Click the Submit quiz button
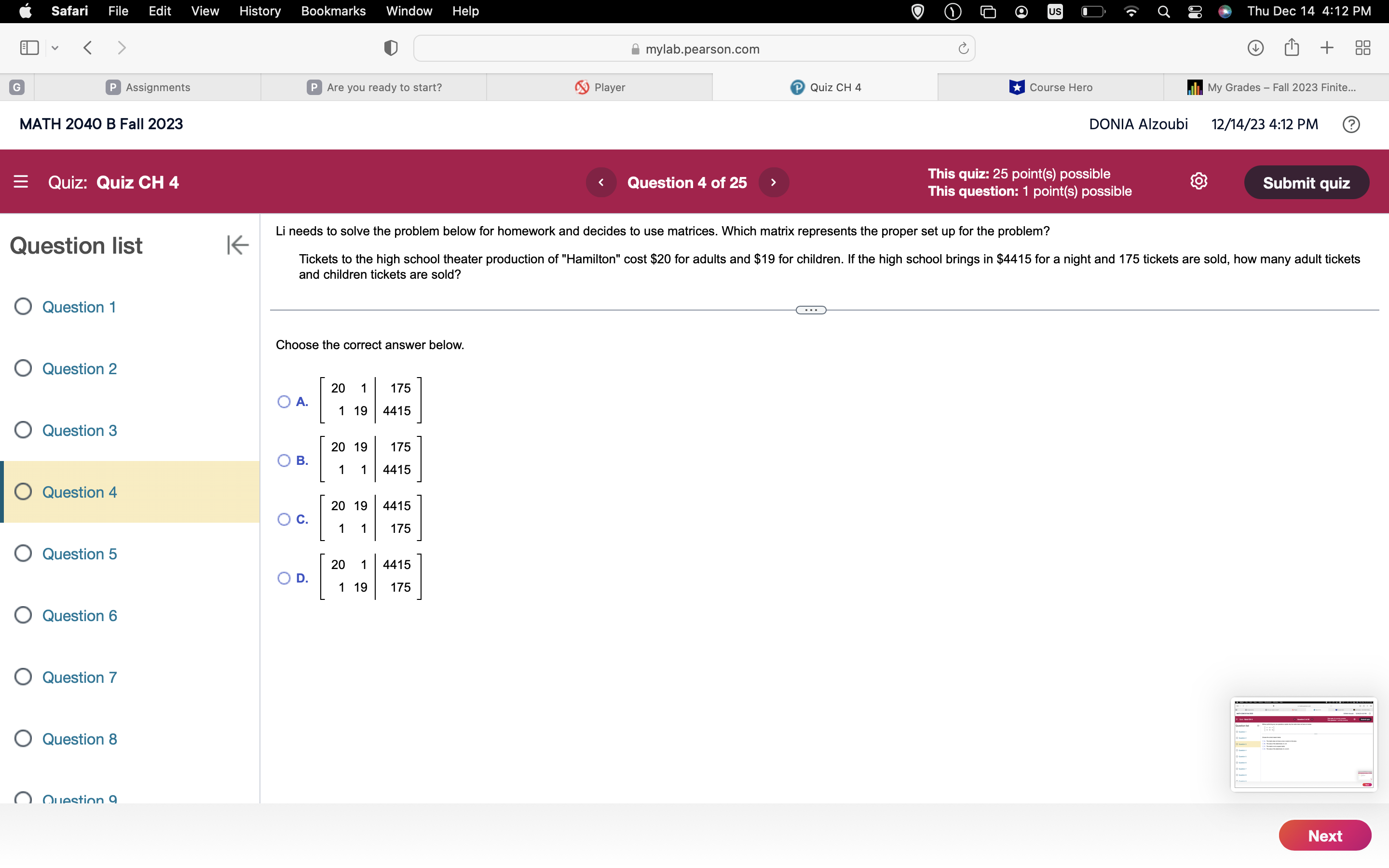This screenshot has height=868, width=1389. (x=1305, y=182)
